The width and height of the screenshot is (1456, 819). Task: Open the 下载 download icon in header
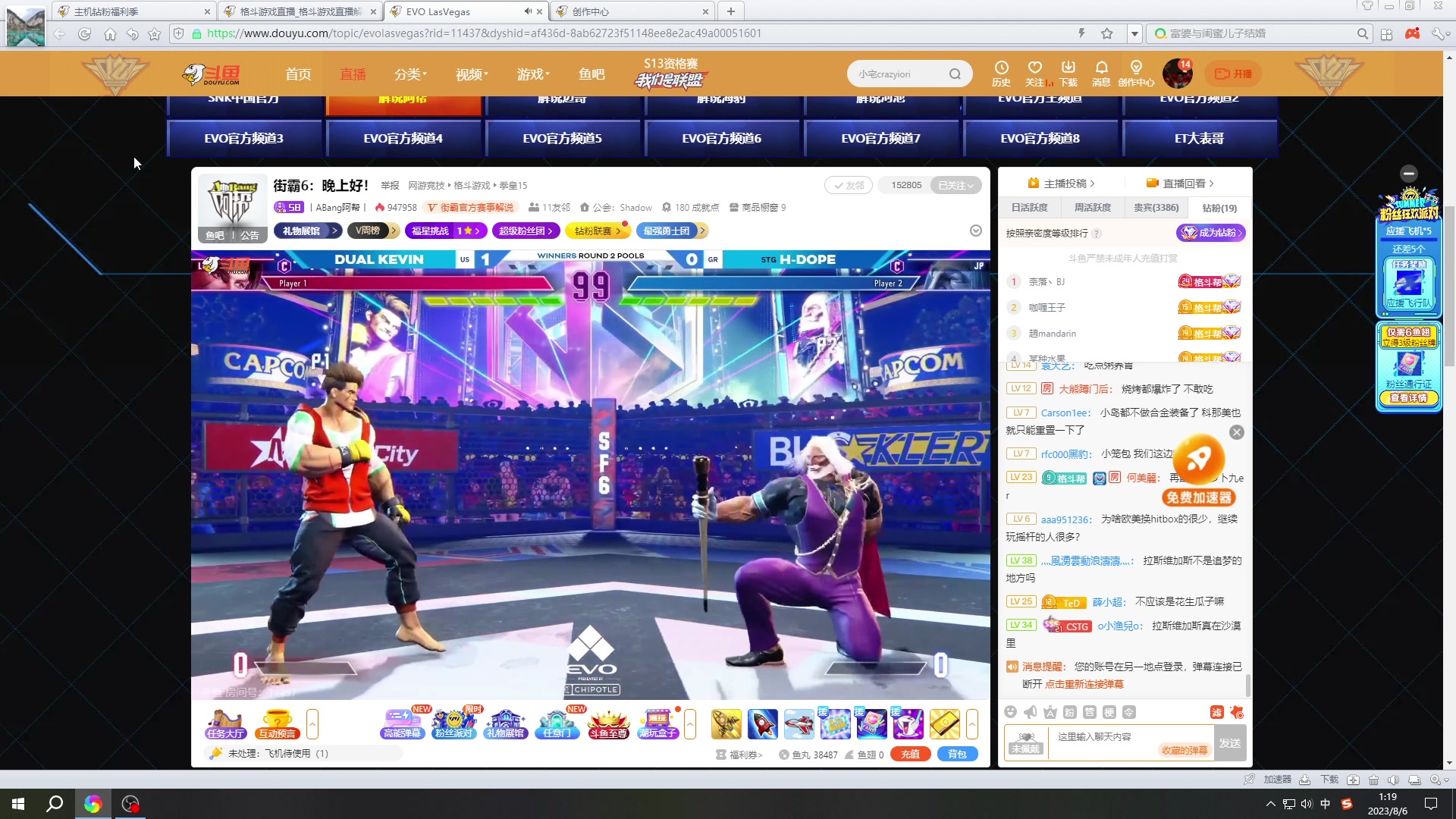1068,74
